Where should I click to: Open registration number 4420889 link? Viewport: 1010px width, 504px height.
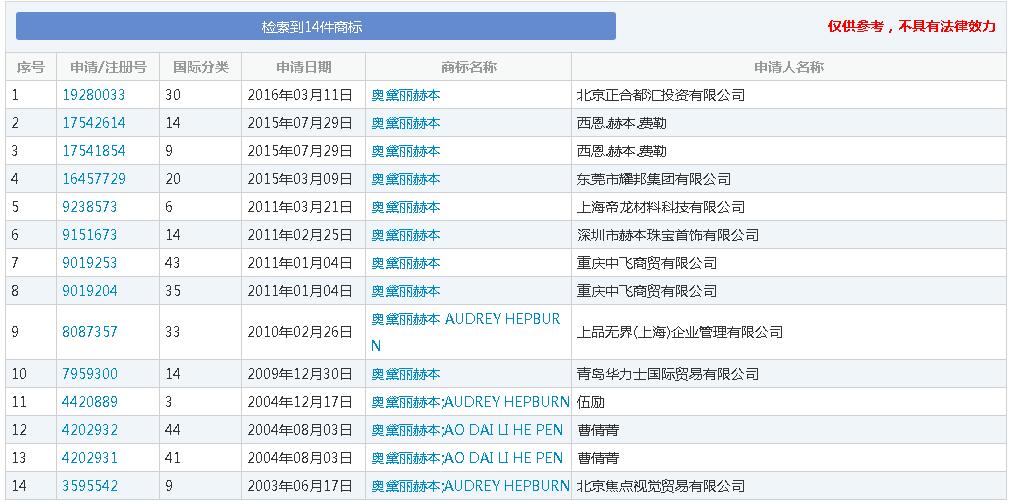(90, 402)
